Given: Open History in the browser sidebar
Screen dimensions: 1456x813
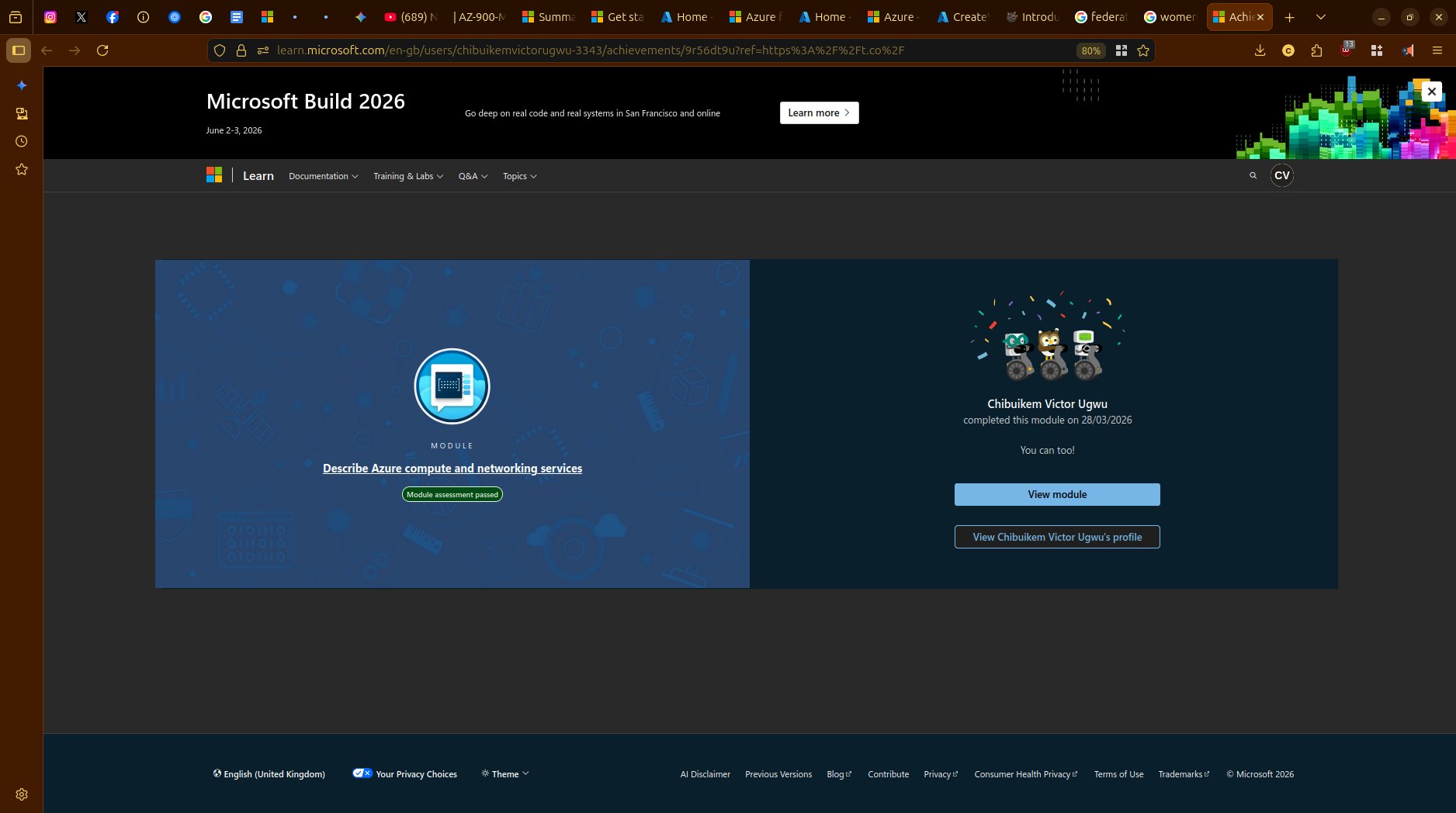Looking at the screenshot, I should click(x=22, y=141).
